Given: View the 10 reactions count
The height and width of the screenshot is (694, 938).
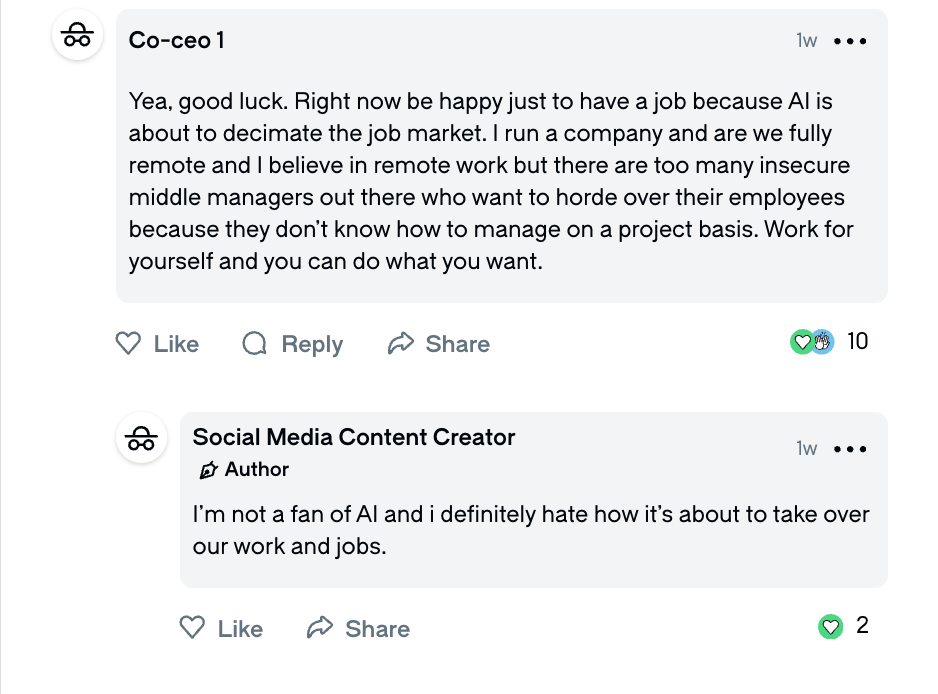Looking at the screenshot, I should [857, 341].
